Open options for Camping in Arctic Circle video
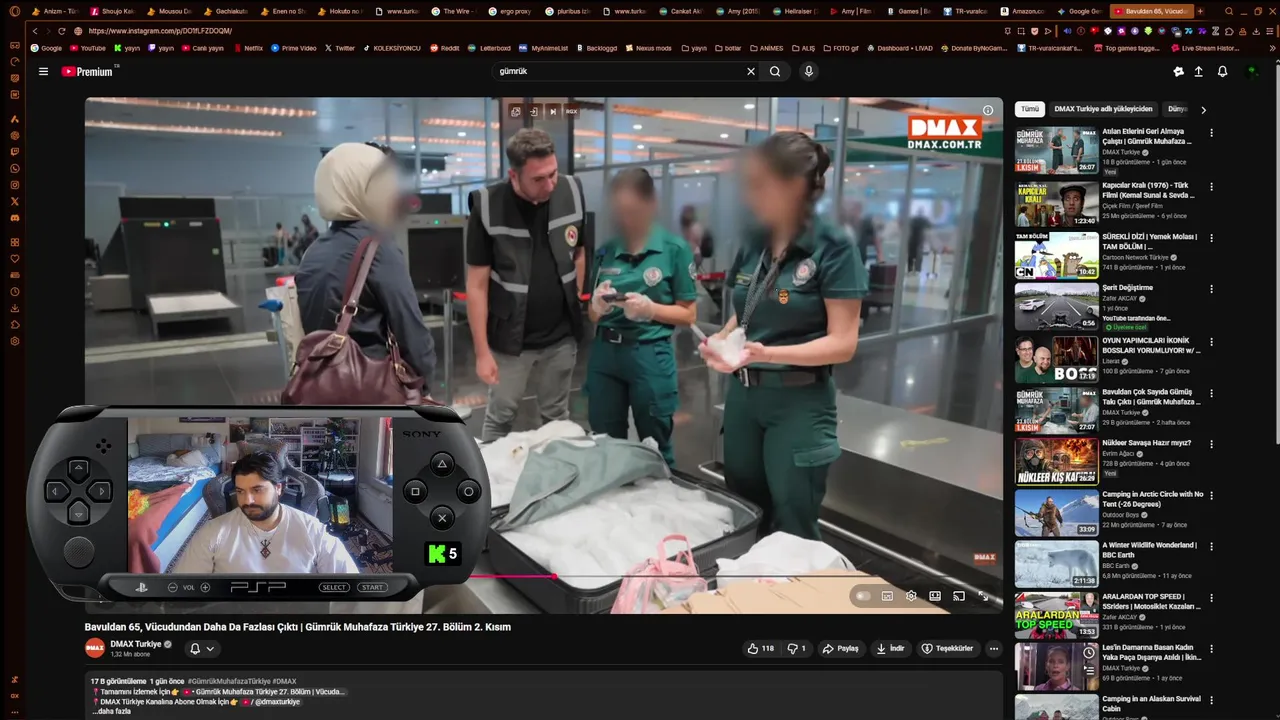1280x720 pixels. tap(1211, 495)
